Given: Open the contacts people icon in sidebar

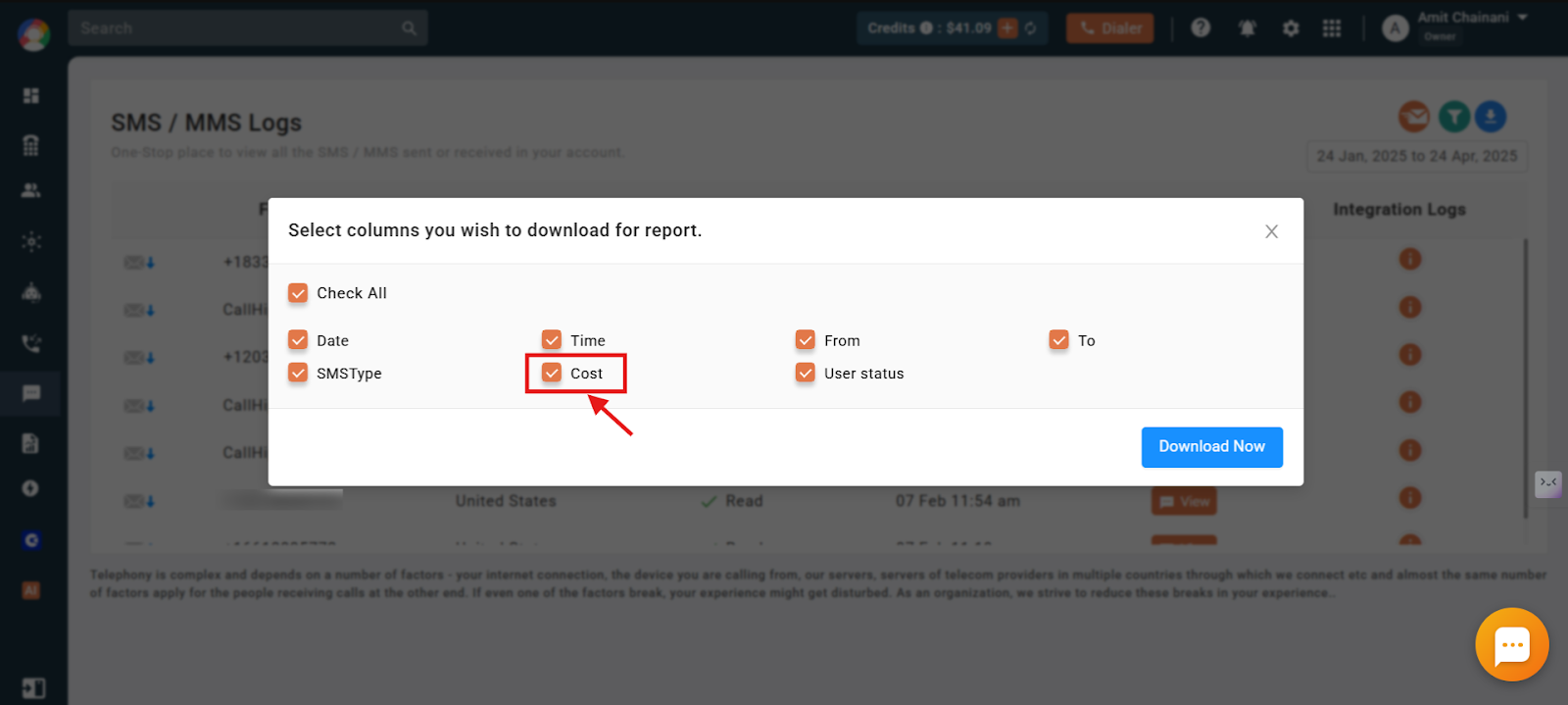Looking at the screenshot, I should click(31, 190).
